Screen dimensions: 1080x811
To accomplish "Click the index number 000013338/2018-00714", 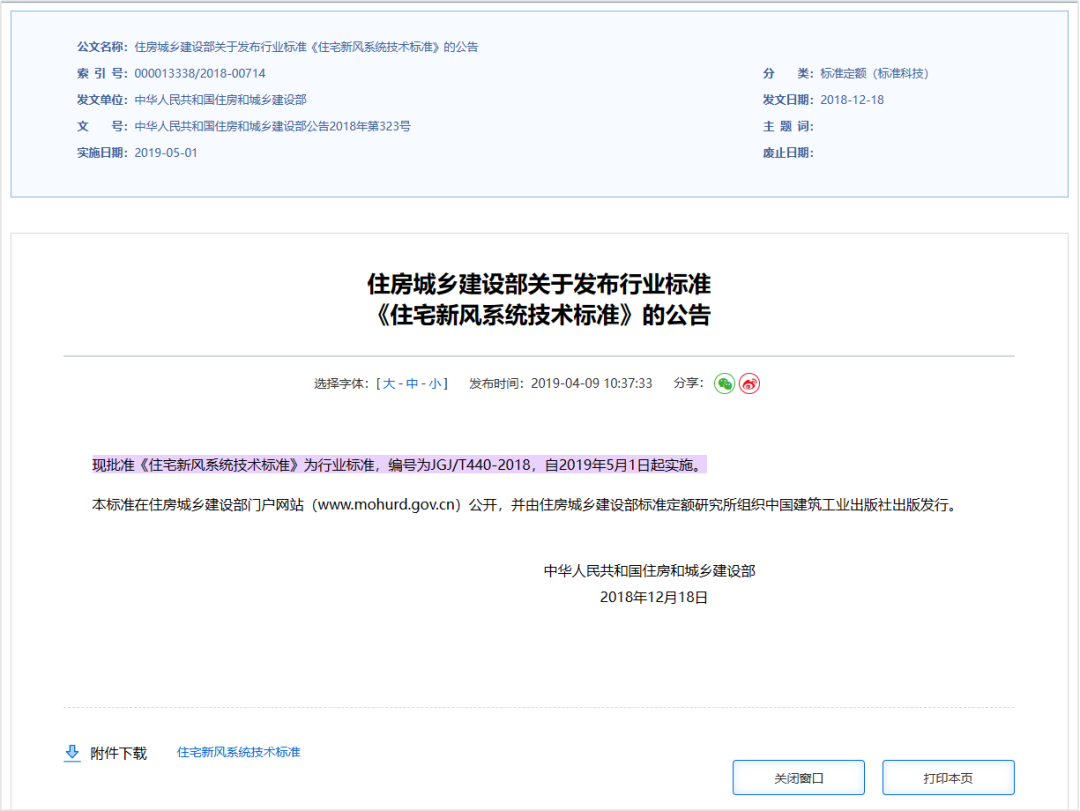I will coord(200,73).
